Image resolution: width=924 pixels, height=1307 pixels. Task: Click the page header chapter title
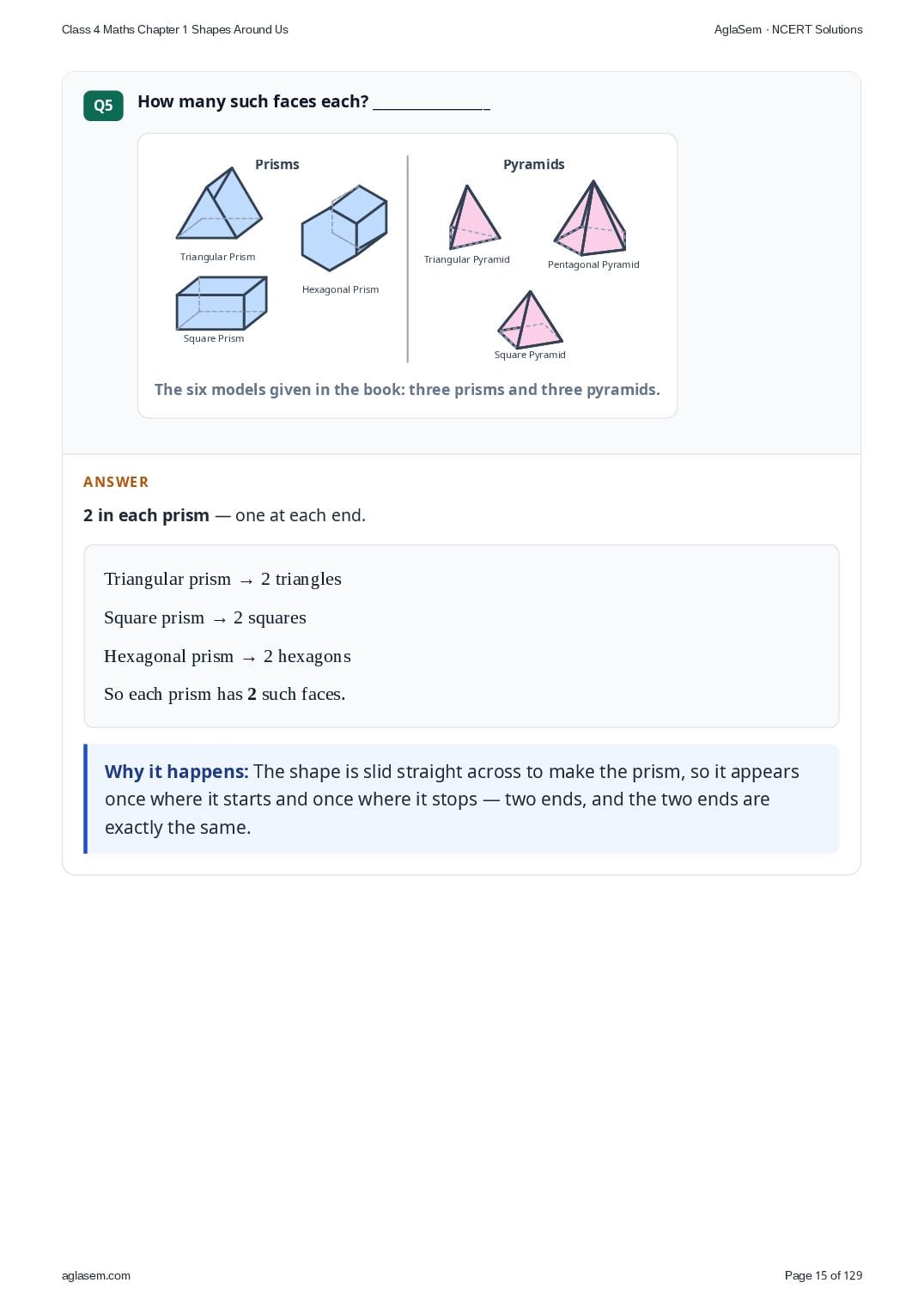click(175, 29)
